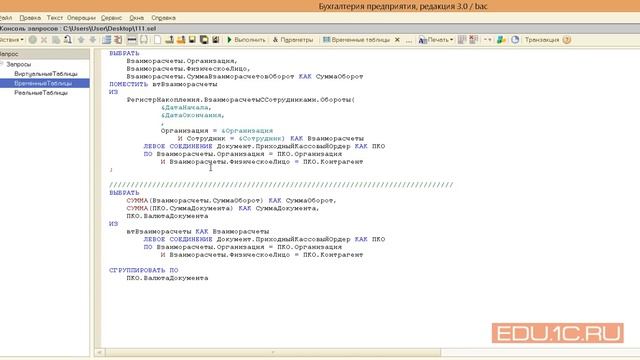This screenshot has width=640, height=360.
Task: Click the rename query icon with pencil
Action: pyautogui.click(x=68, y=40)
